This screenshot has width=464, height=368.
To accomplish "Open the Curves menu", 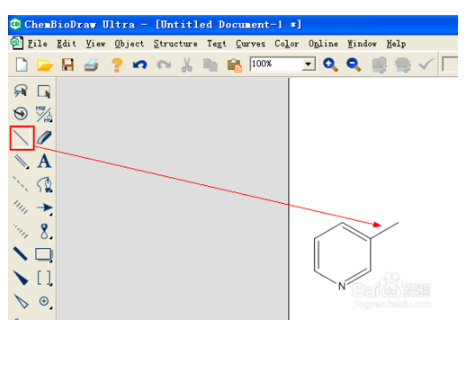I will [251, 44].
